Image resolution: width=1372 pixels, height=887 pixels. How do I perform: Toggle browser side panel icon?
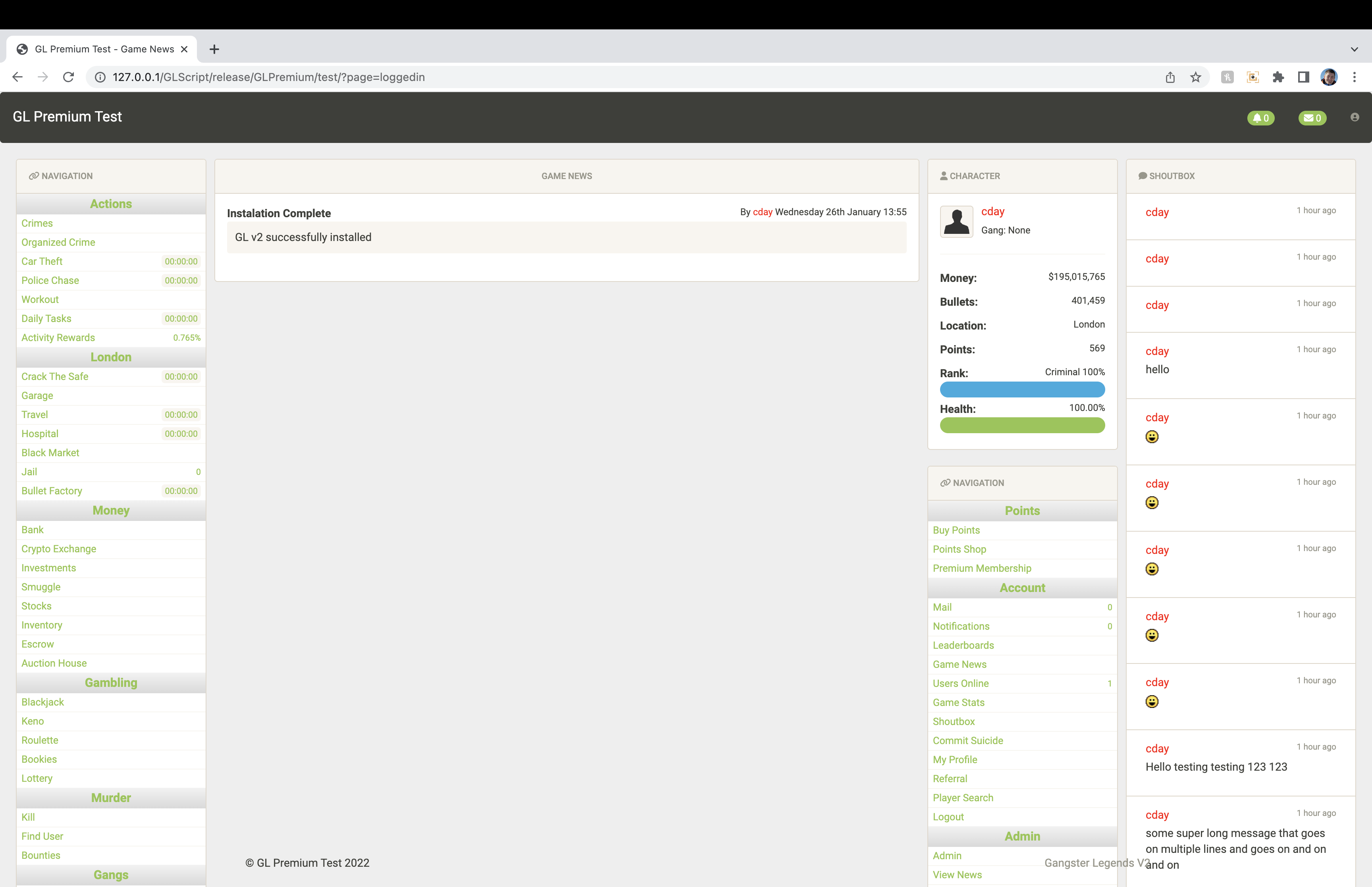pos(1303,77)
